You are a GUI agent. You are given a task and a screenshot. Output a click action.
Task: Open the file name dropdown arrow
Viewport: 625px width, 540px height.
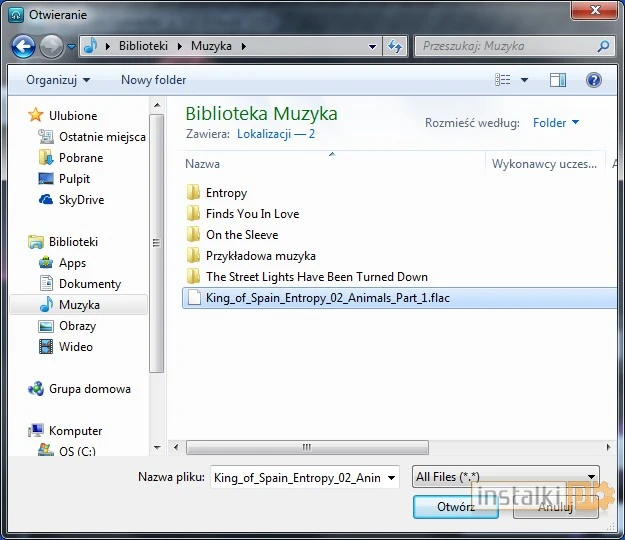pyautogui.click(x=390, y=478)
